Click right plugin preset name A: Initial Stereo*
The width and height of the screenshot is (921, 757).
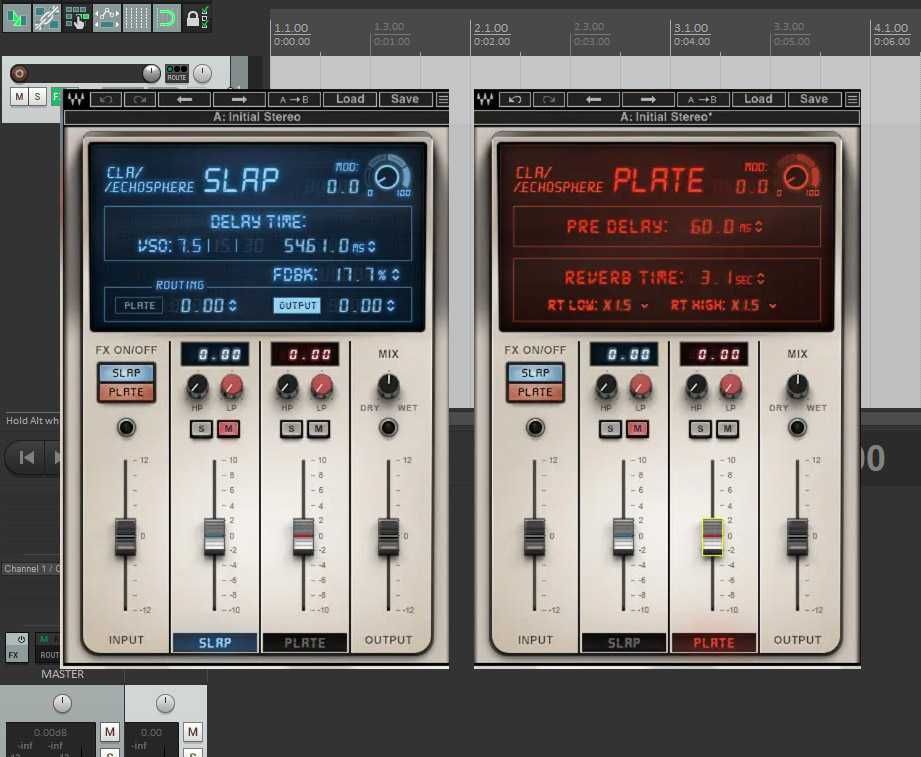pyautogui.click(x=667, y=117)
